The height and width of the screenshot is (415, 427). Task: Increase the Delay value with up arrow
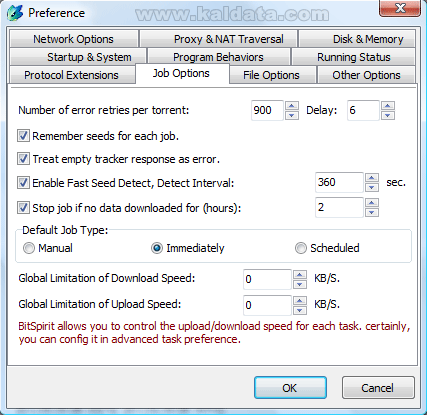[x=388, y=106]
